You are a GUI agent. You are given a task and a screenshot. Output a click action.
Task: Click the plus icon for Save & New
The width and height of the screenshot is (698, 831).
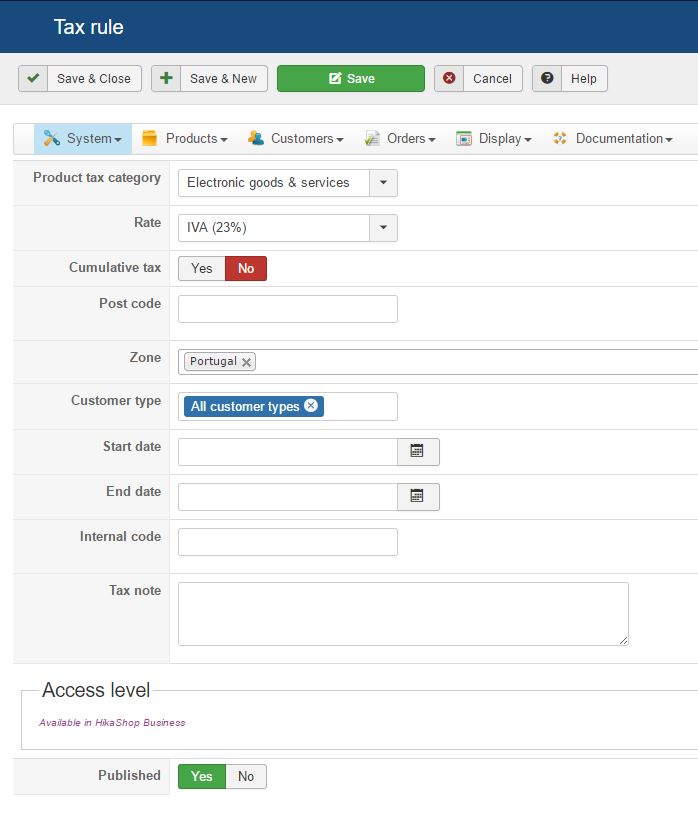(x=166, y=78)
